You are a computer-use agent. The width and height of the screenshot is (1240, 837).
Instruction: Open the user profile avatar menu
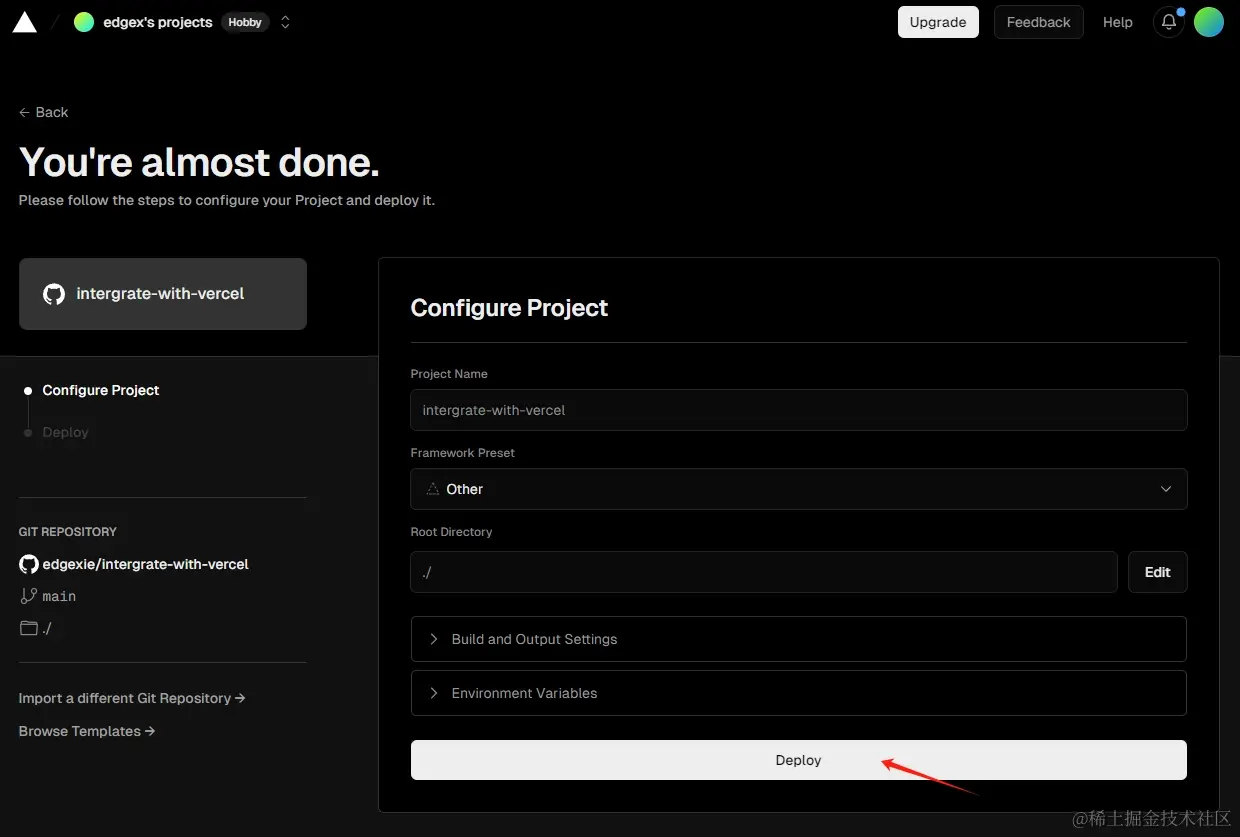[1208, 22]
